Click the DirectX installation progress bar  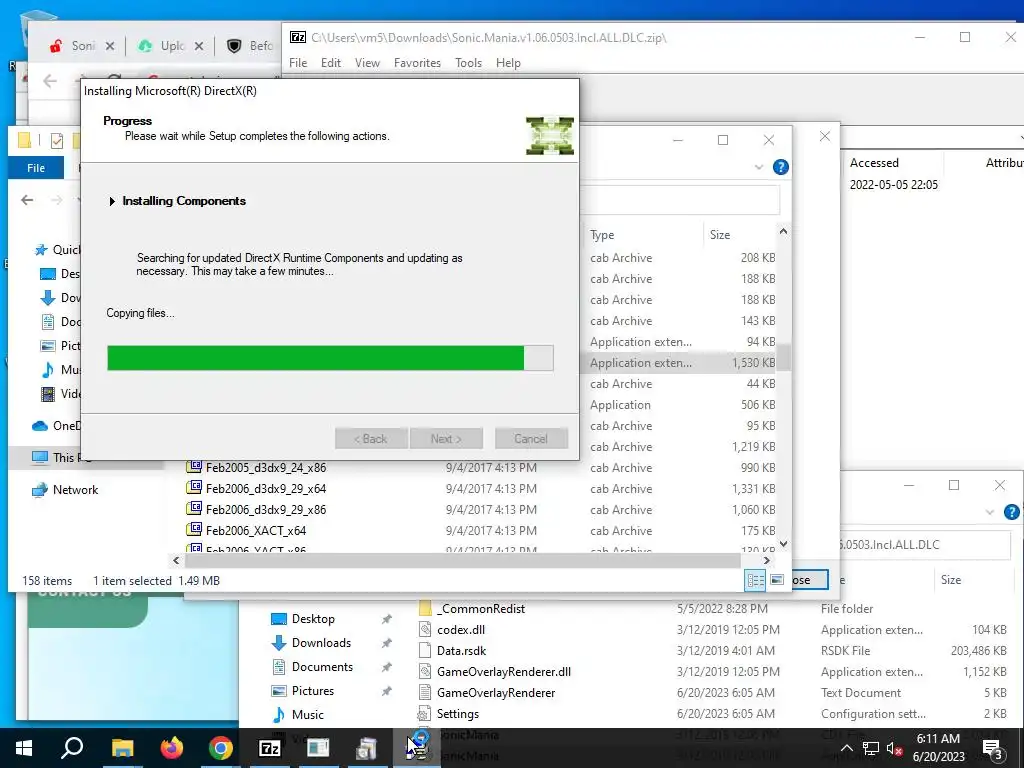[330, 358]
